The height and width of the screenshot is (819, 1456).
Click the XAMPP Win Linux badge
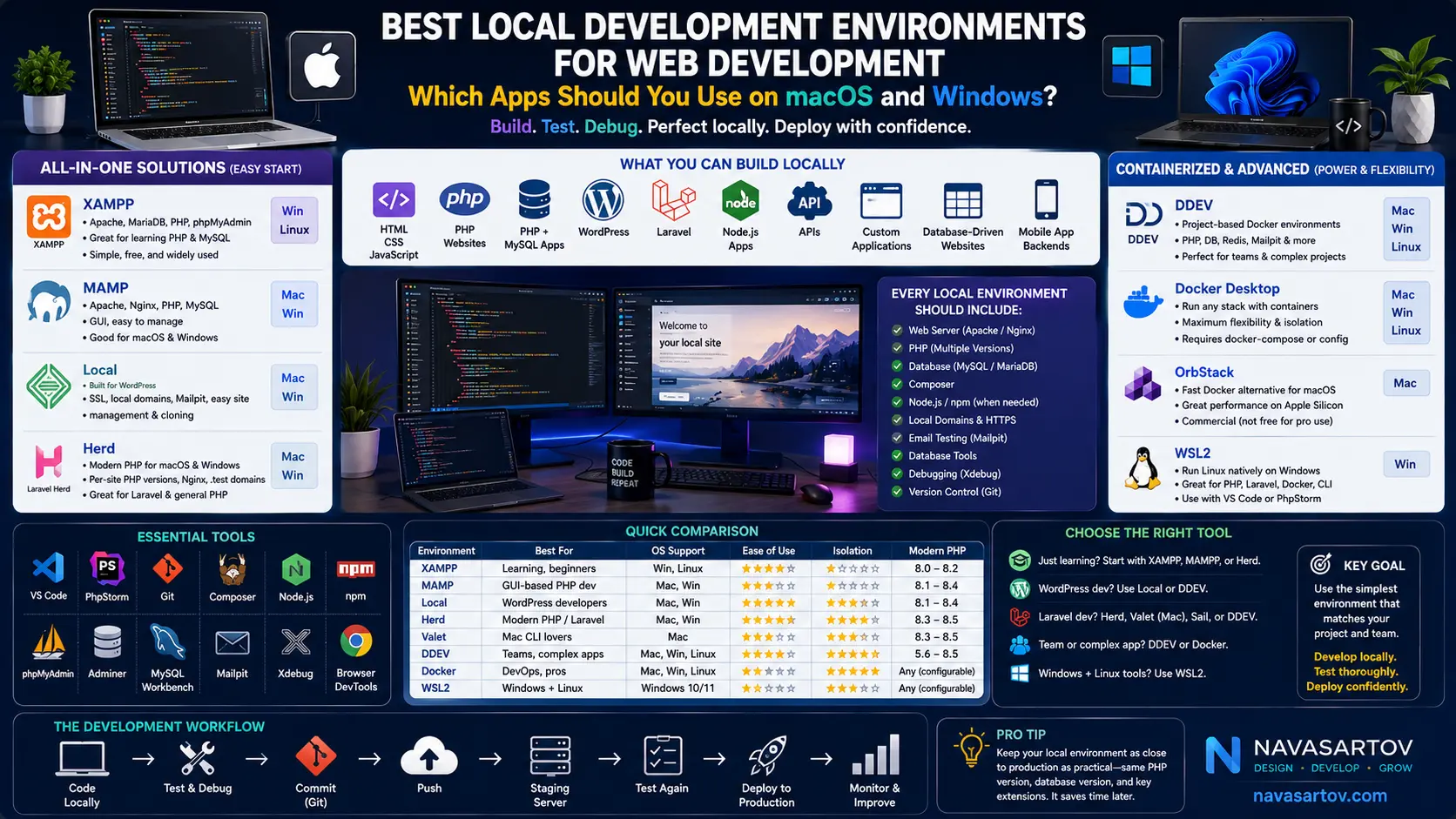point(294,221)
